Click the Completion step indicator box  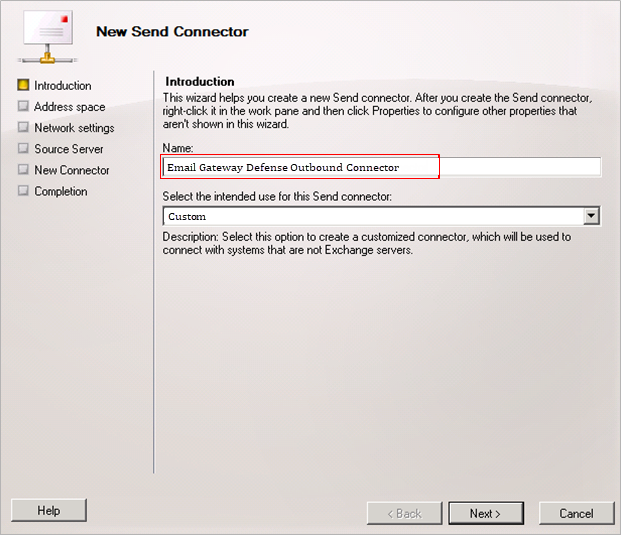23,190
